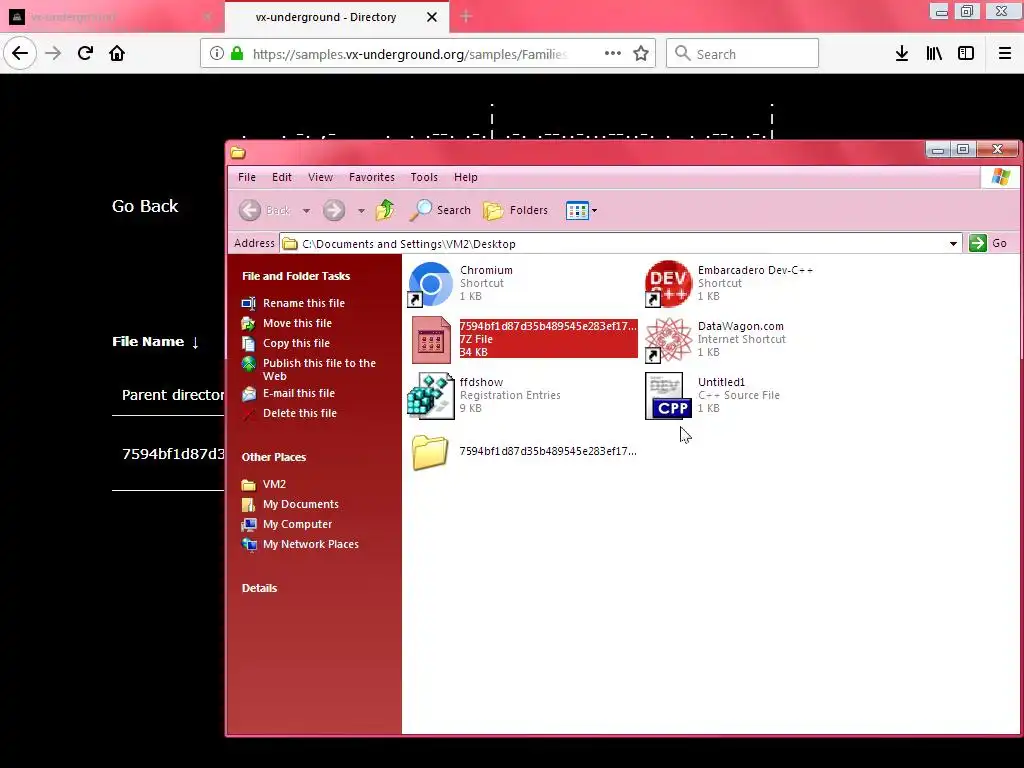Go up one folder level in Explorer
Viewport: 1024px width, 768px height.
click(x=385, y=210)
